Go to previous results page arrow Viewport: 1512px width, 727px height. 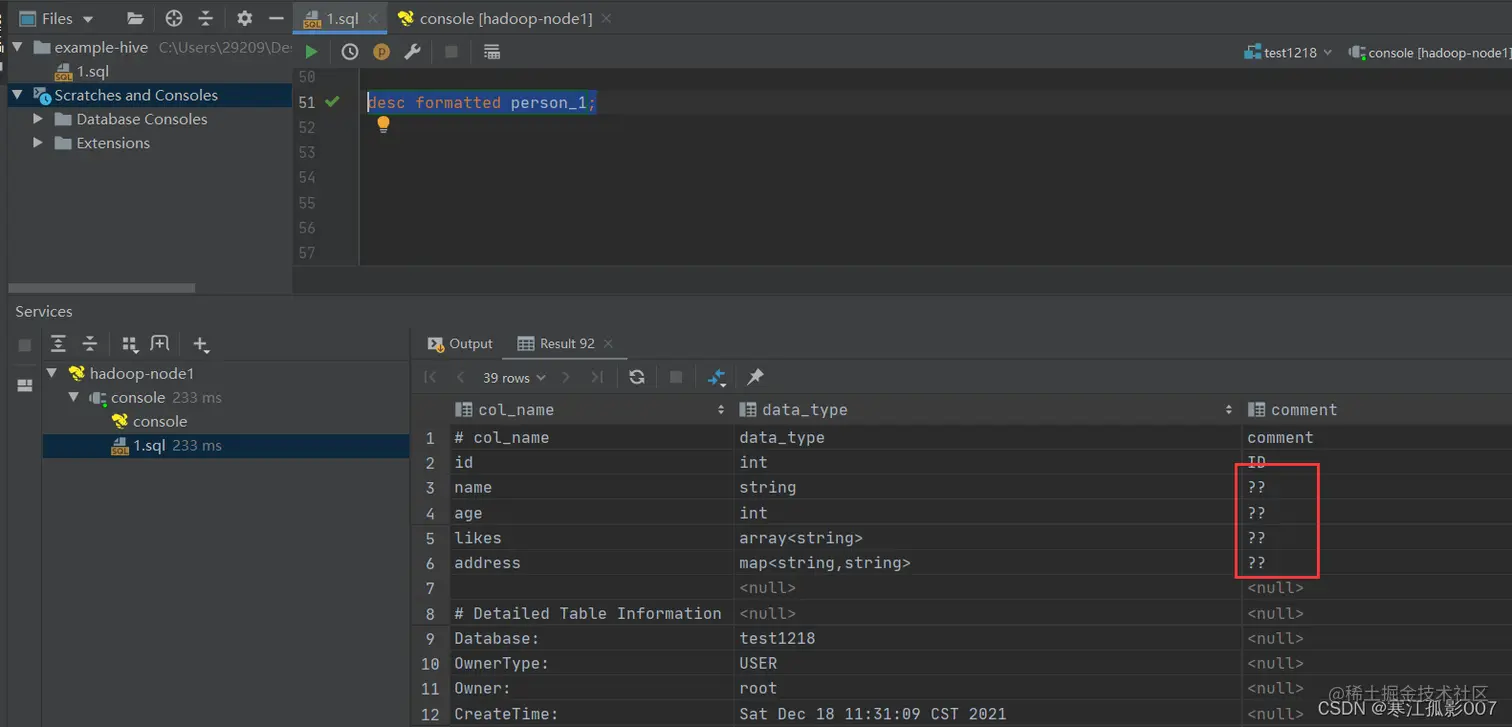click(x=460, y=377)
